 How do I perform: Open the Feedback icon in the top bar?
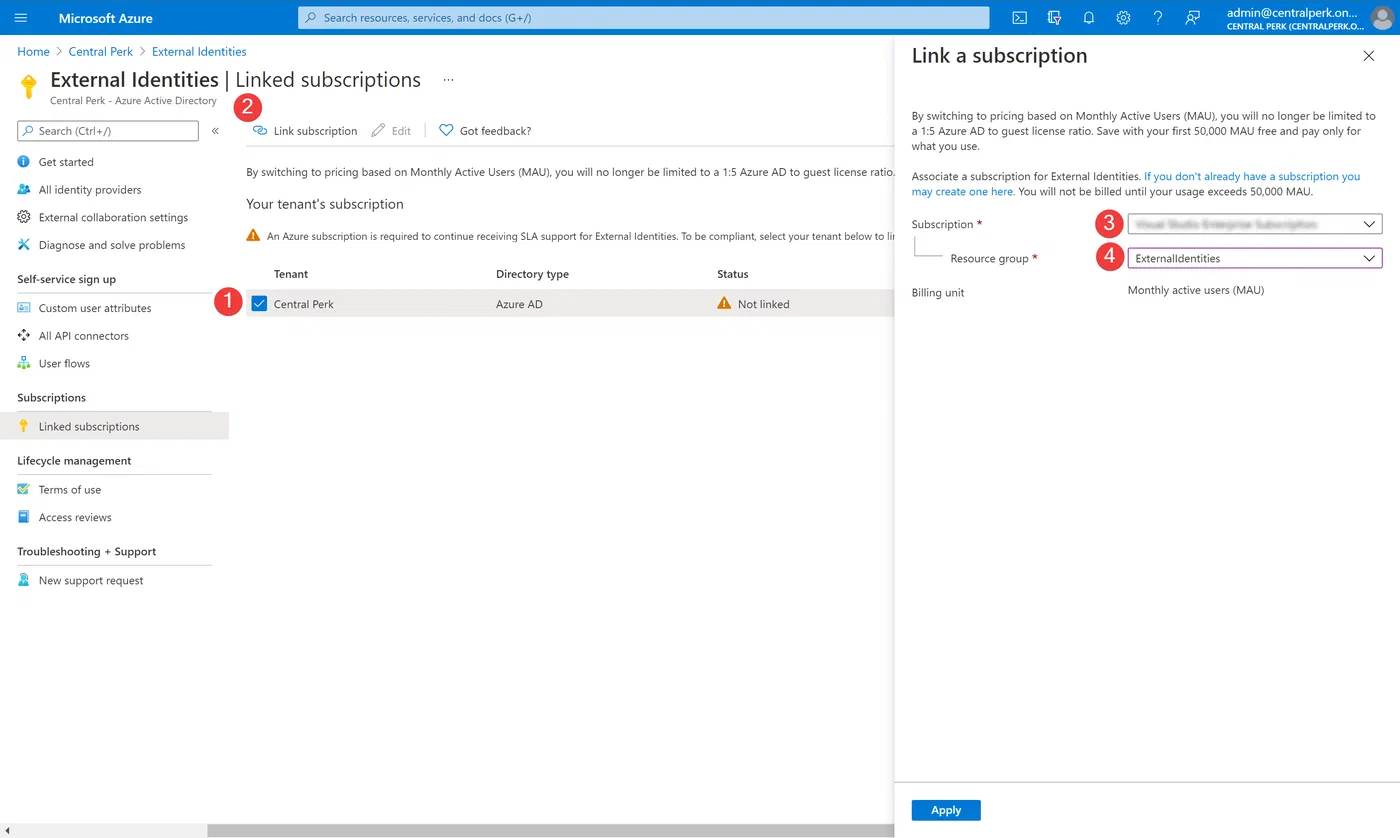point(1192,18)
